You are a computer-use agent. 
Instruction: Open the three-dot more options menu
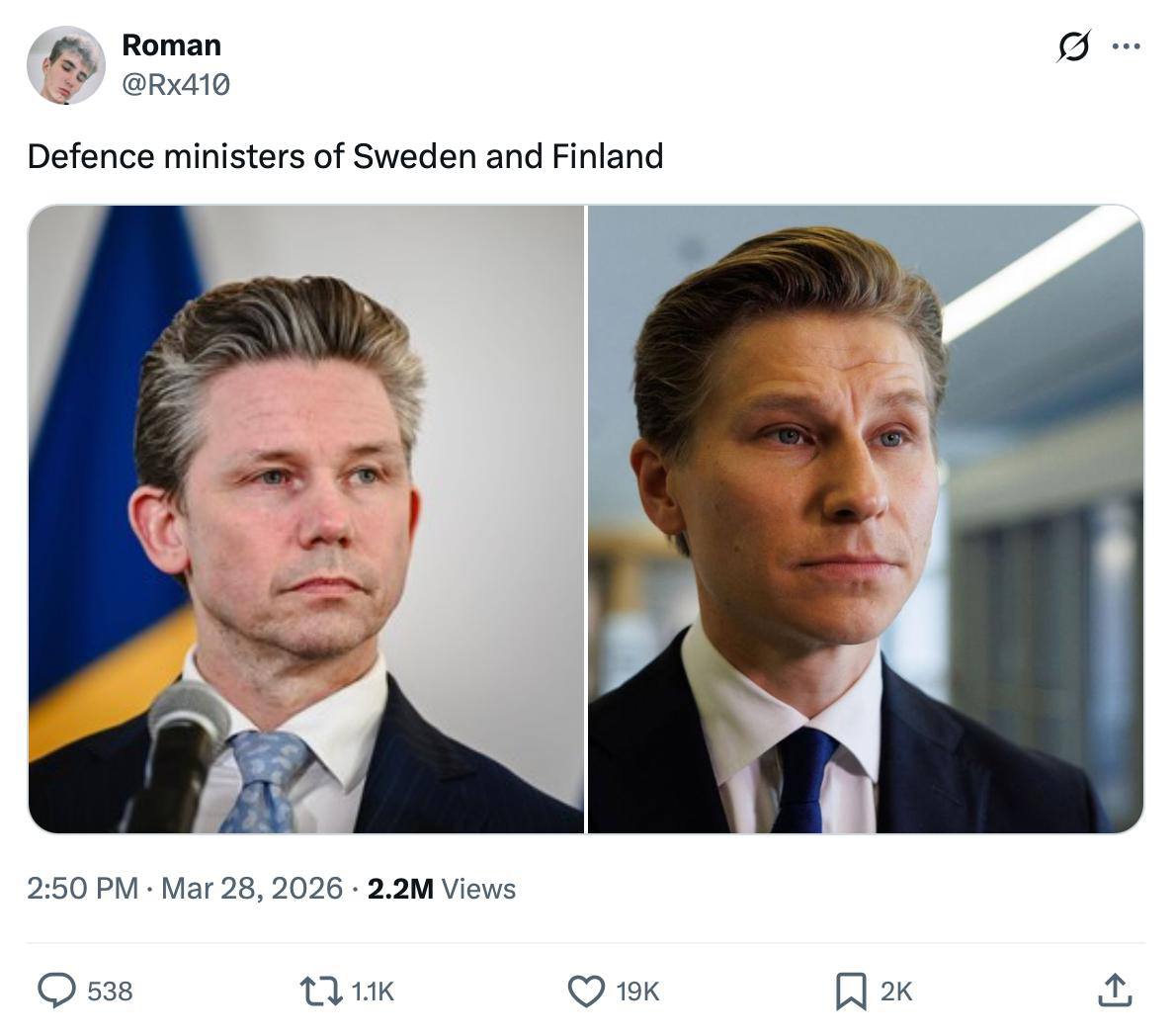click(1126, 46)
